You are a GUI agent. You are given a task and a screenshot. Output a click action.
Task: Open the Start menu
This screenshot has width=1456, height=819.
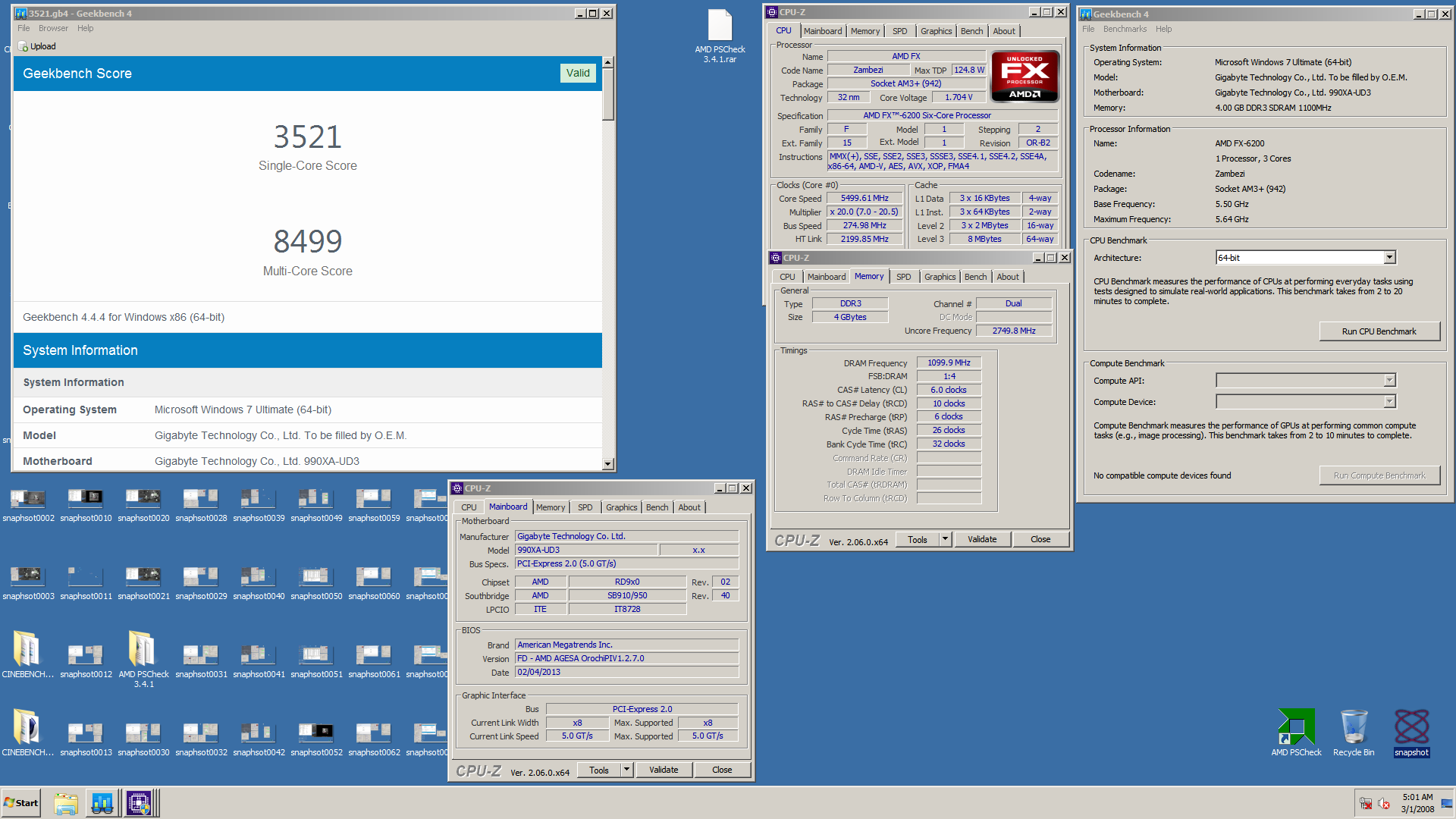21,803
